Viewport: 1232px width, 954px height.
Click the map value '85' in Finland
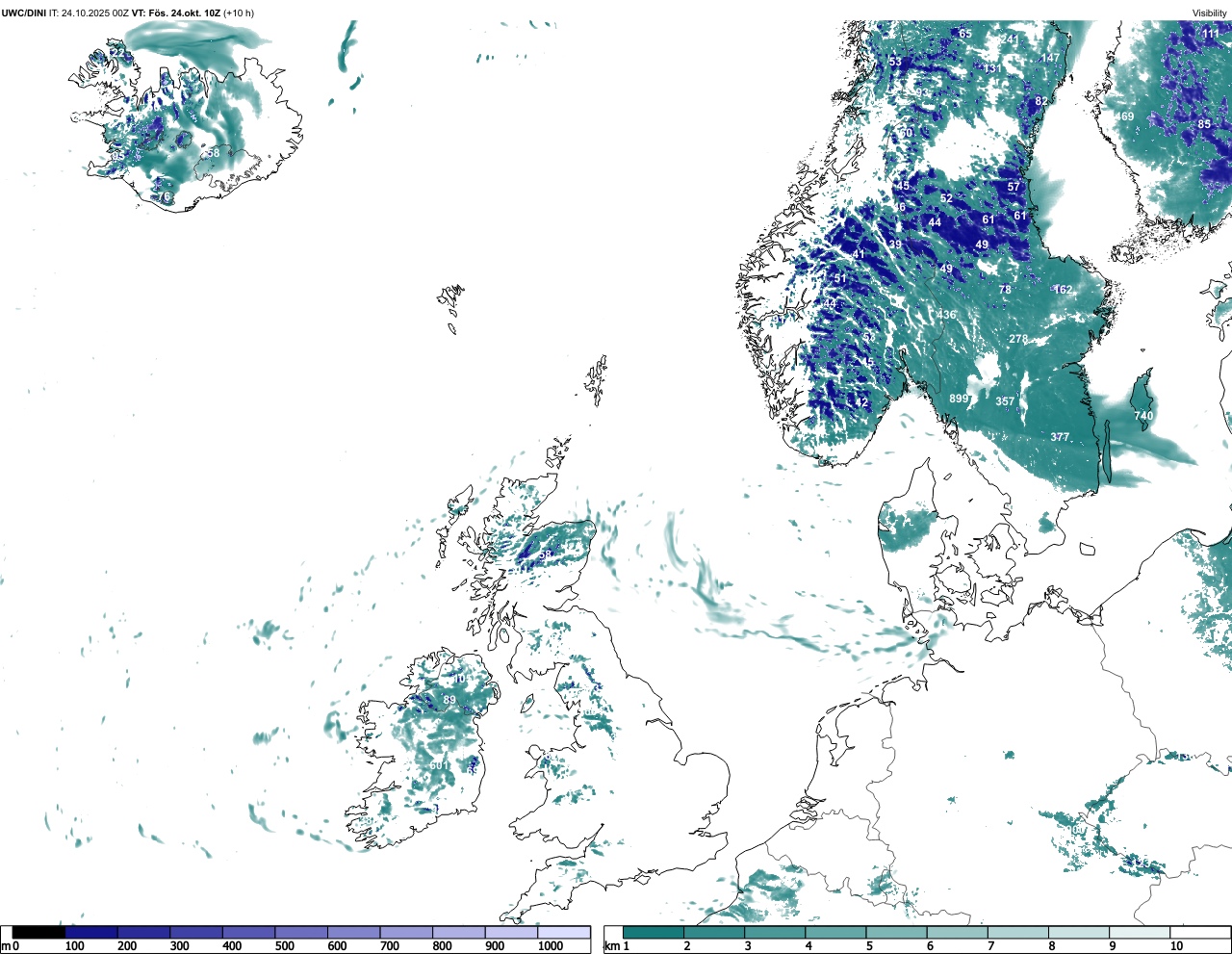pos(1204,124)
